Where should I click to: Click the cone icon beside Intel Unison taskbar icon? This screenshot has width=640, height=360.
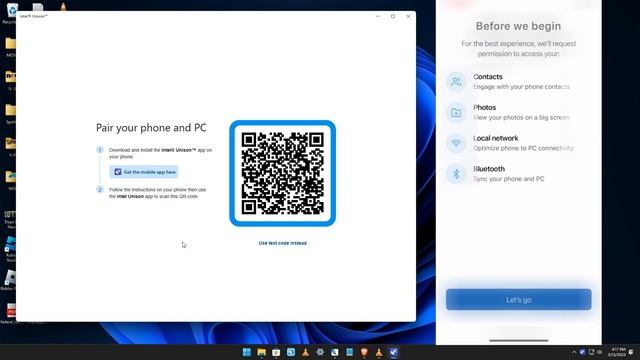[379, 352]
